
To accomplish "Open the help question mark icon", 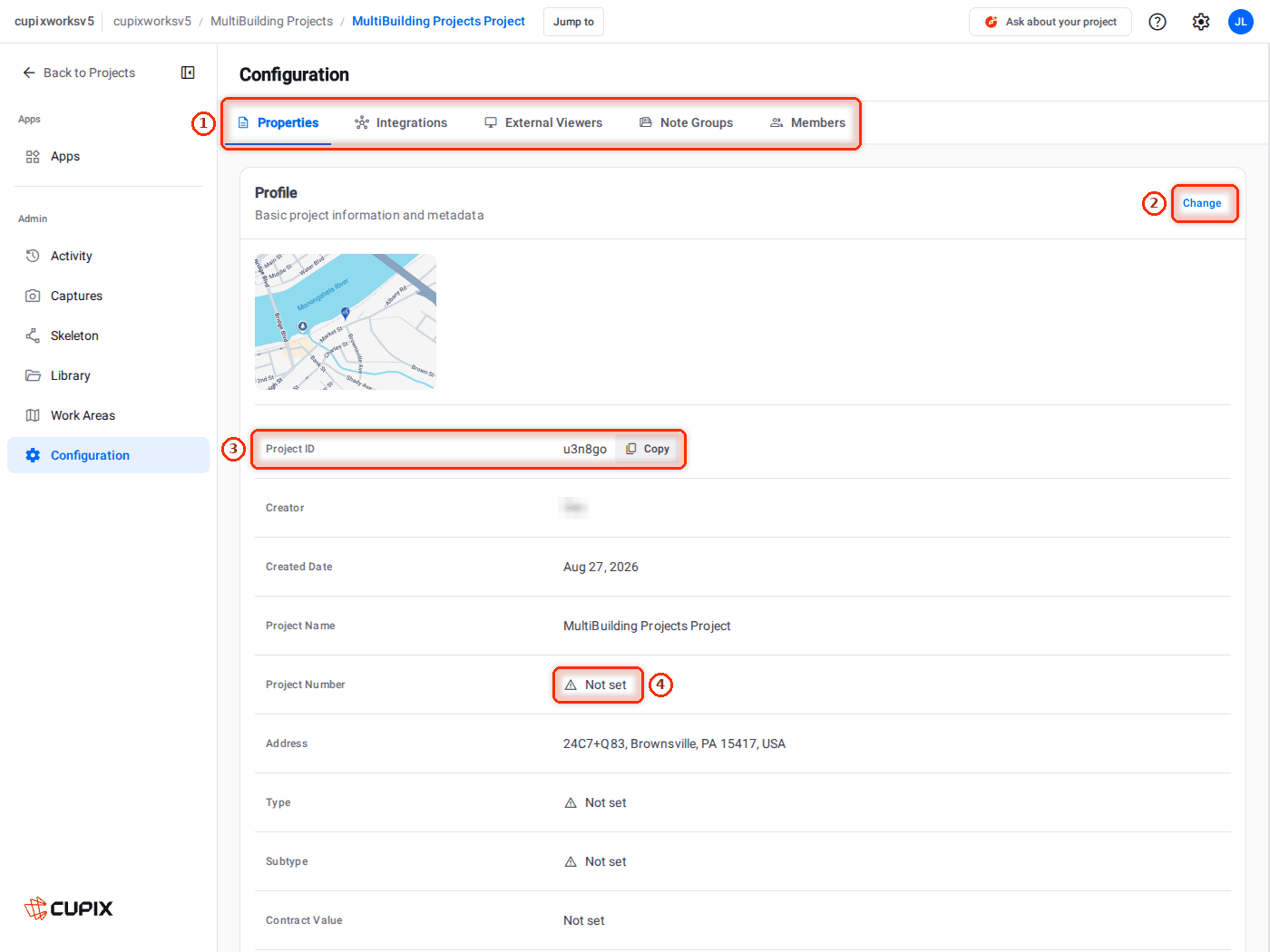I will click(1158, 22).
